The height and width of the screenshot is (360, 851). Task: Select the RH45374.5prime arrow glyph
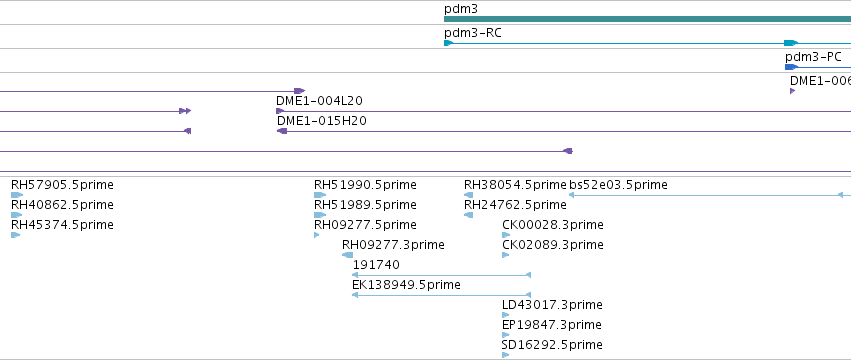(x=15, y=235)
